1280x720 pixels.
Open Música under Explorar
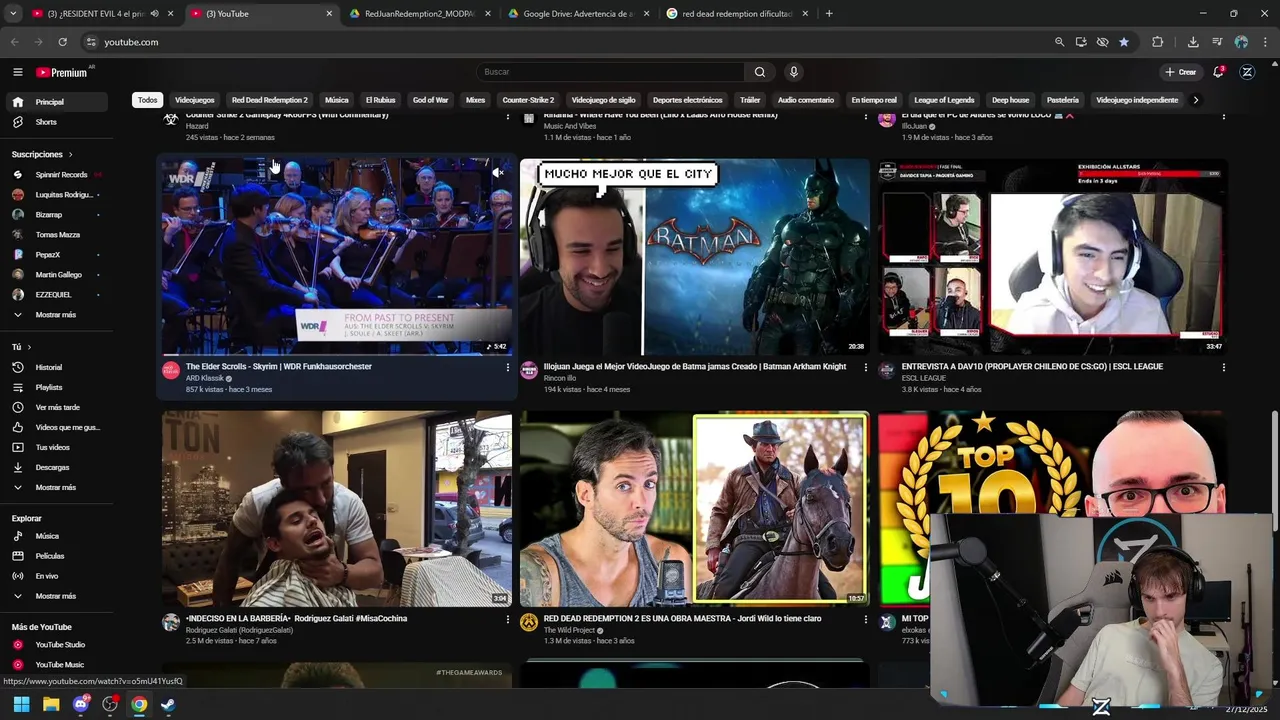(57, 536)
